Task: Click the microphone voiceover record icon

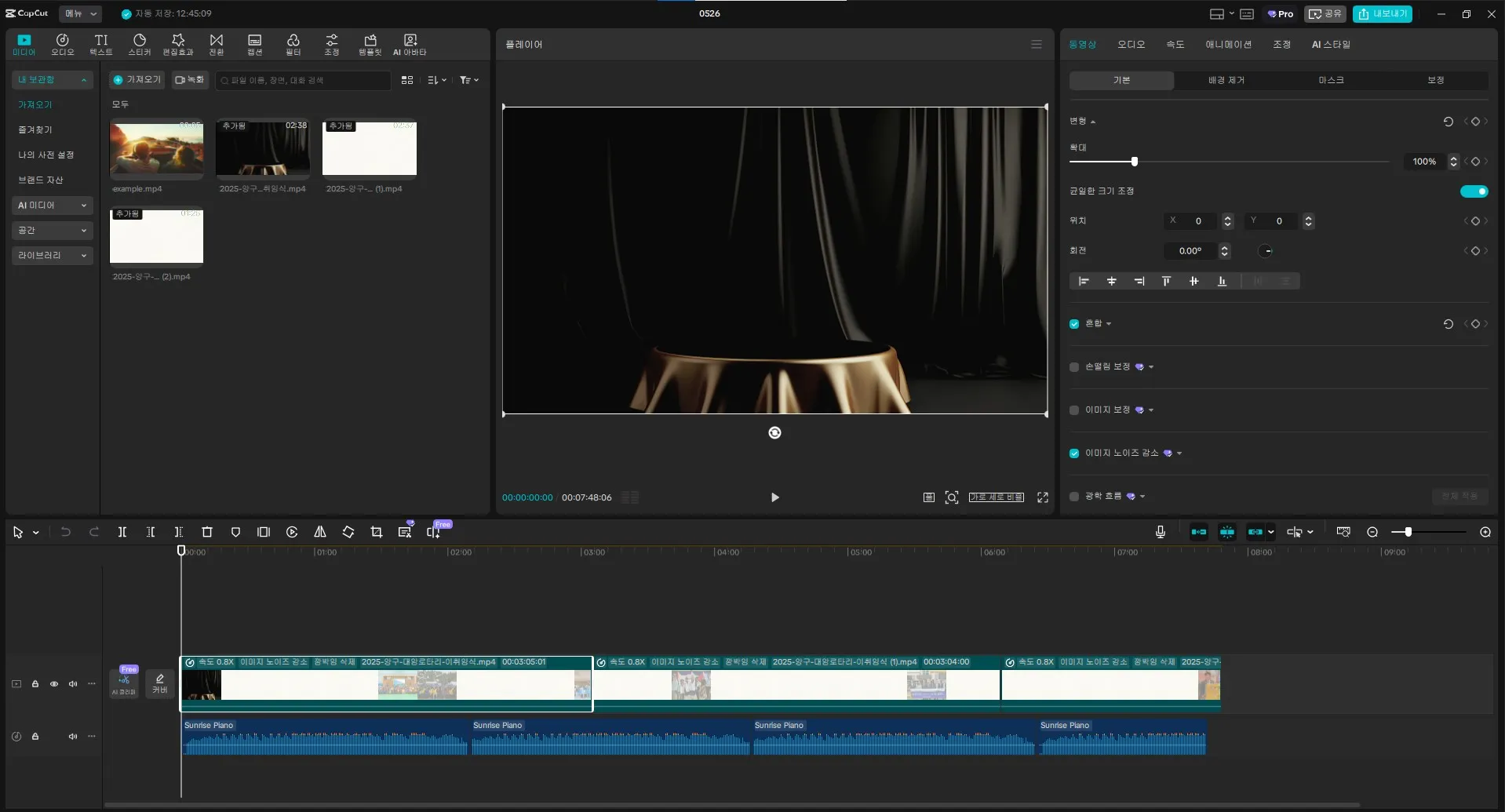Action: (x=1161, y=532)
